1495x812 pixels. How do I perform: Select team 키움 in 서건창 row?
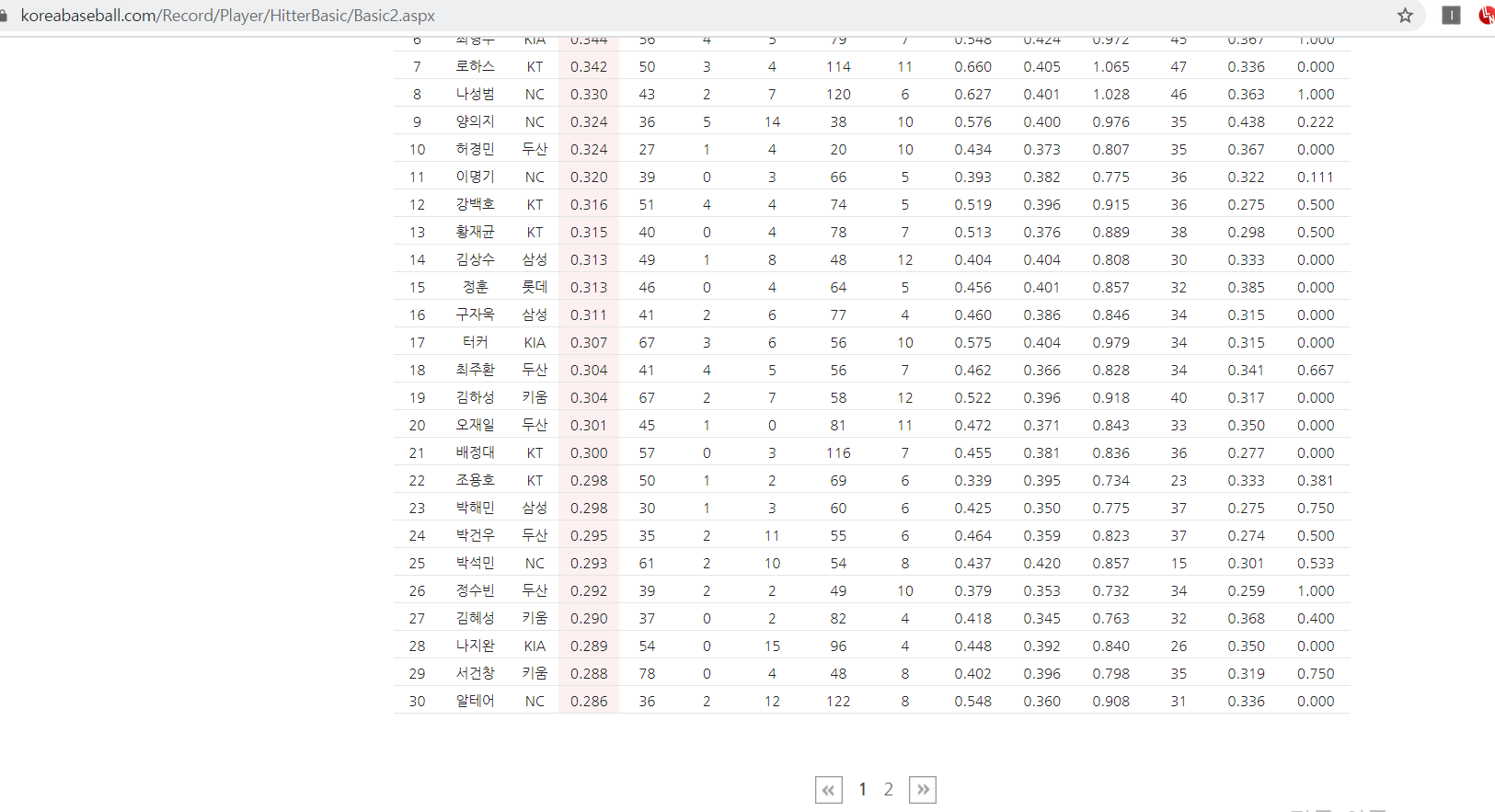point(535,673)
